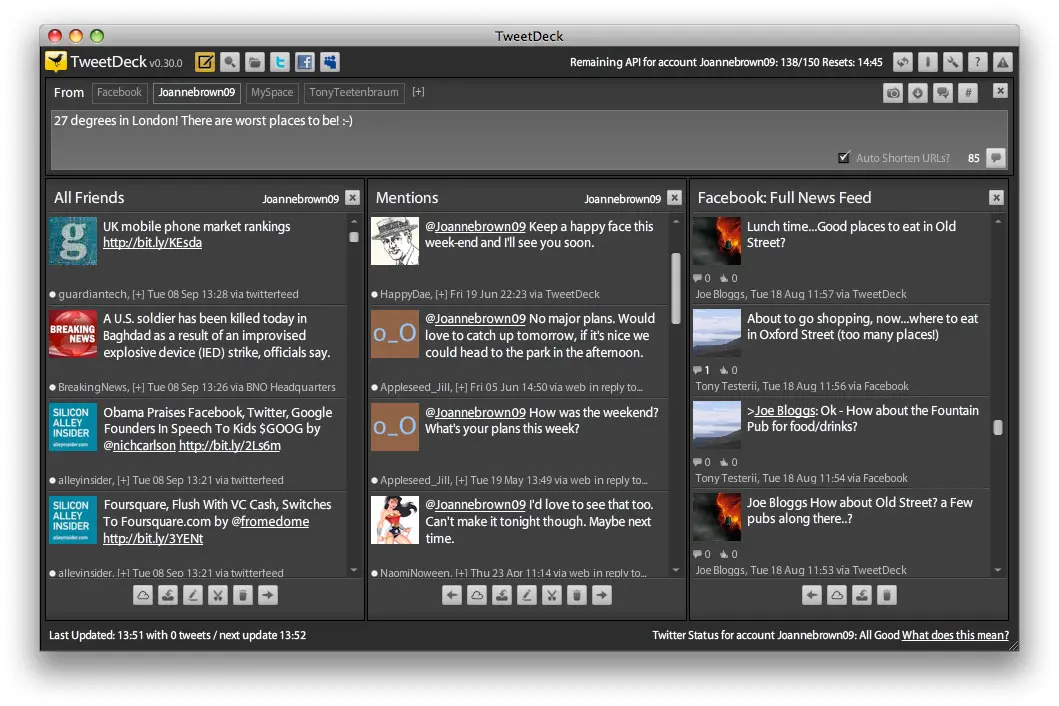This screenshot has height=706, width=1059.
Task: Click the warning triangle icon at top right
Action: (1003, 62)
